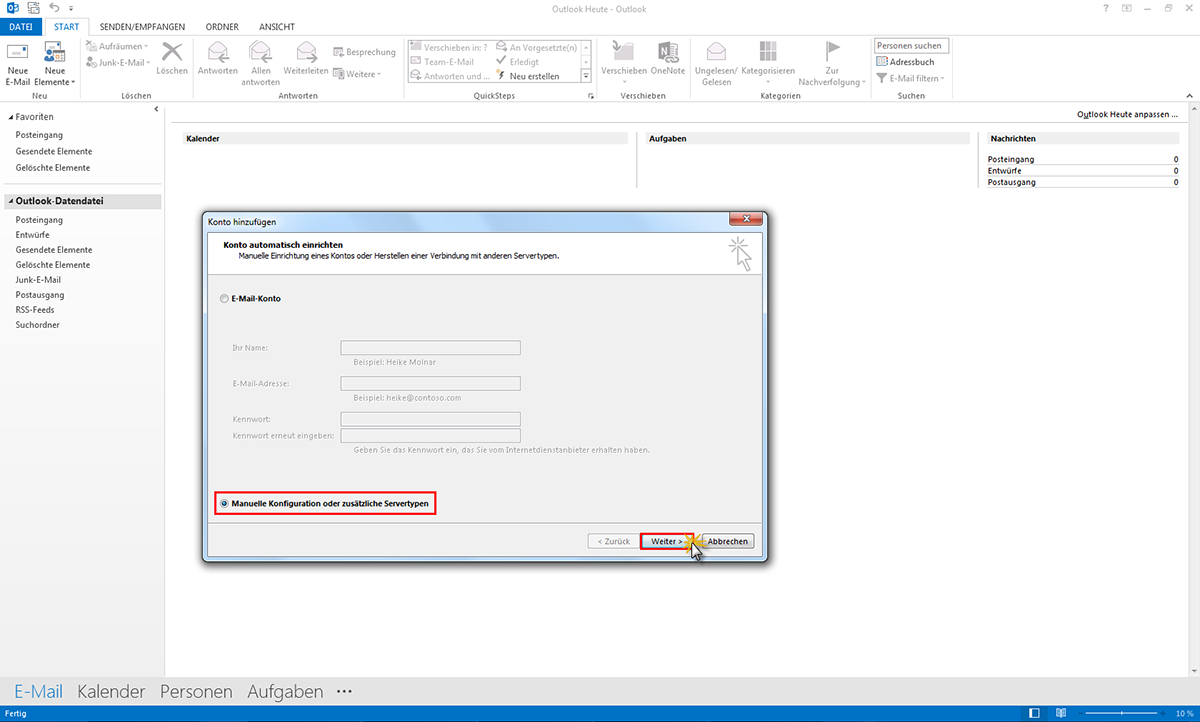Open the E-Mail filtern dropdown

pyautogui.click(x=910, y=78)
